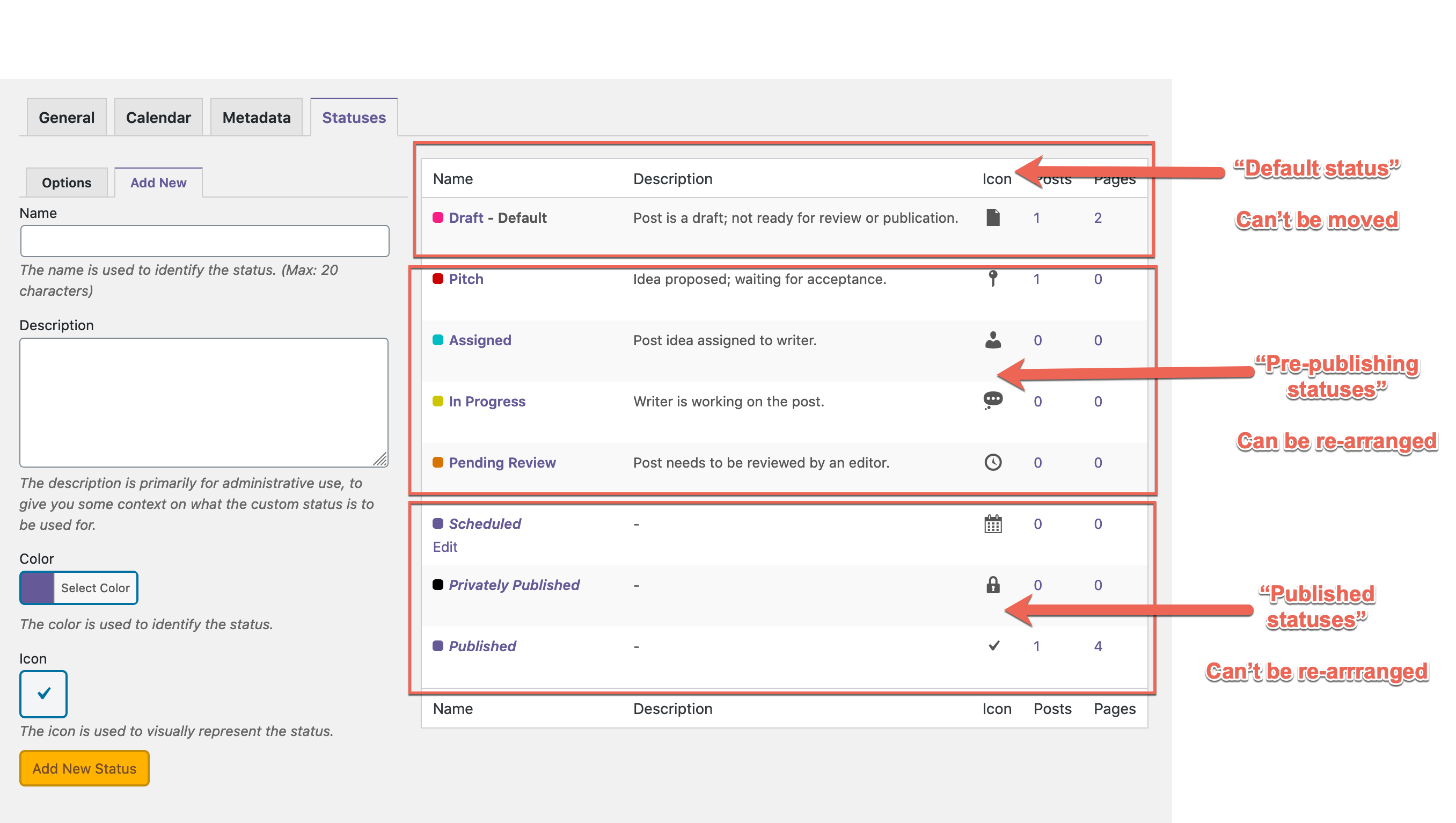Click the pink color dot beside Draft

click(x=437, y=217)
